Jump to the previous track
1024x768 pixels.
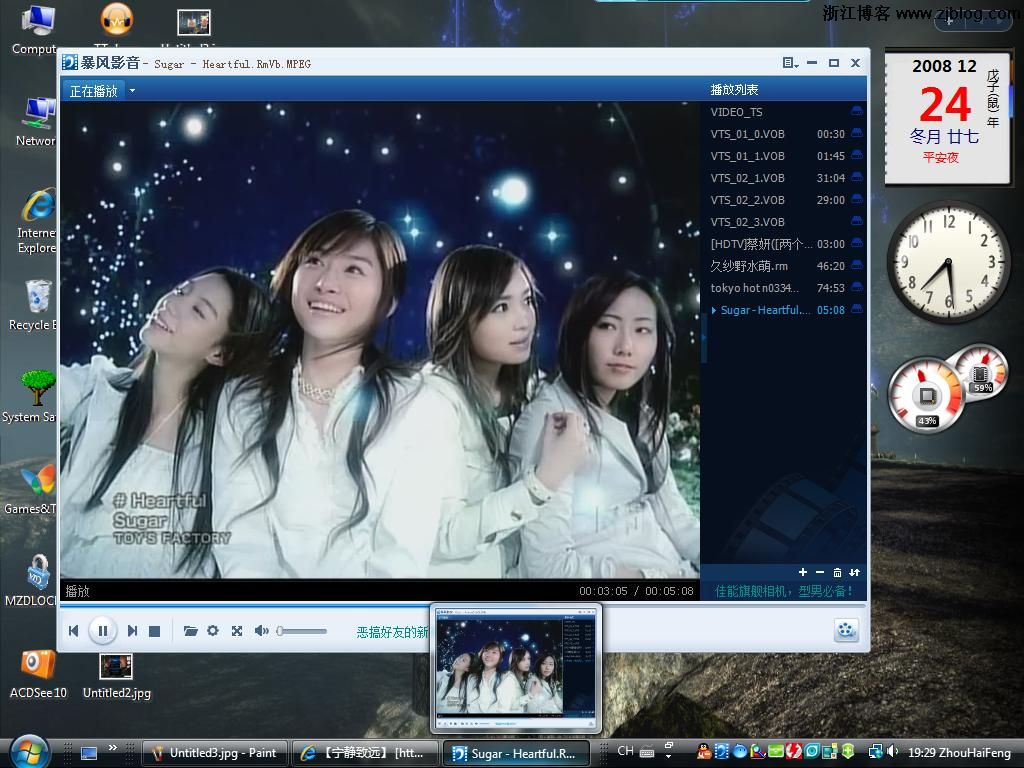74,630
